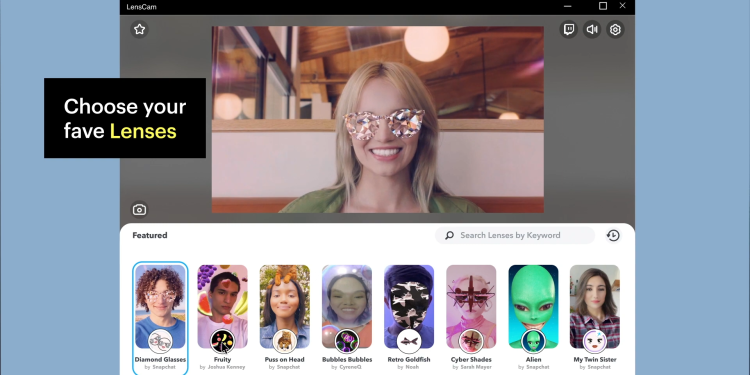Select the Bubbles Bubbles lens thumbnail
Viewport: 750px width, 375px height.
click(347, 307)
